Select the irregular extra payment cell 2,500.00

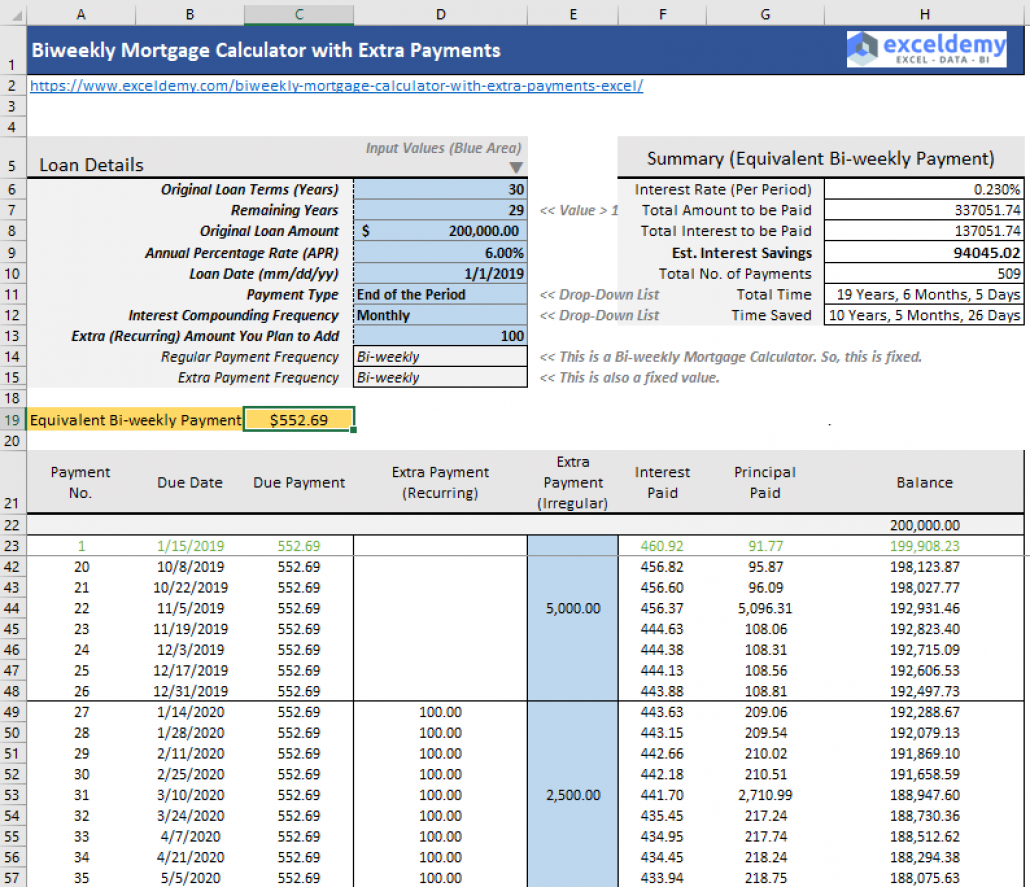[573, 795]
